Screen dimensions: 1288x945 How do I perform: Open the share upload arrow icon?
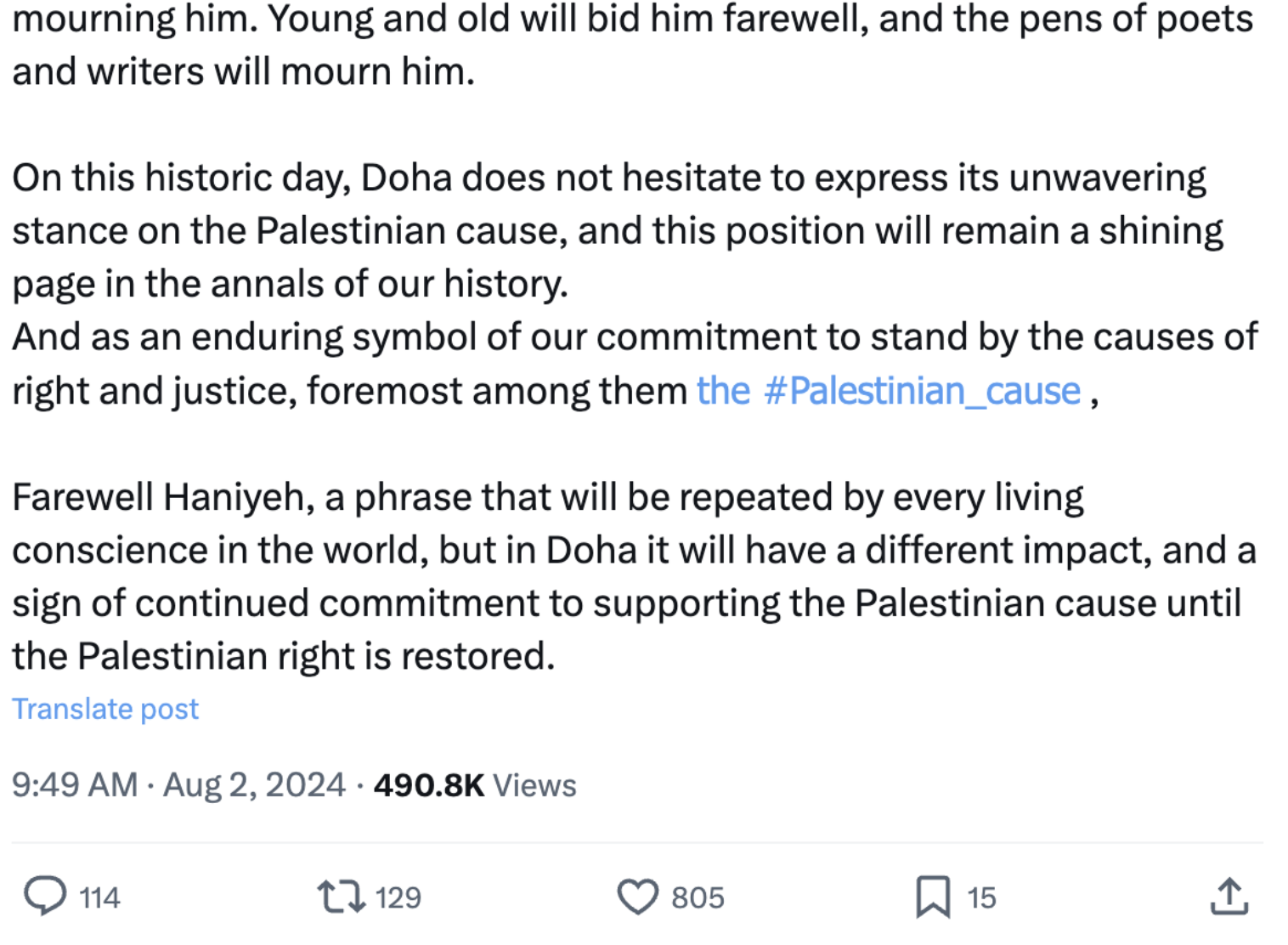pyautogui.click(x=1229, y=897)
